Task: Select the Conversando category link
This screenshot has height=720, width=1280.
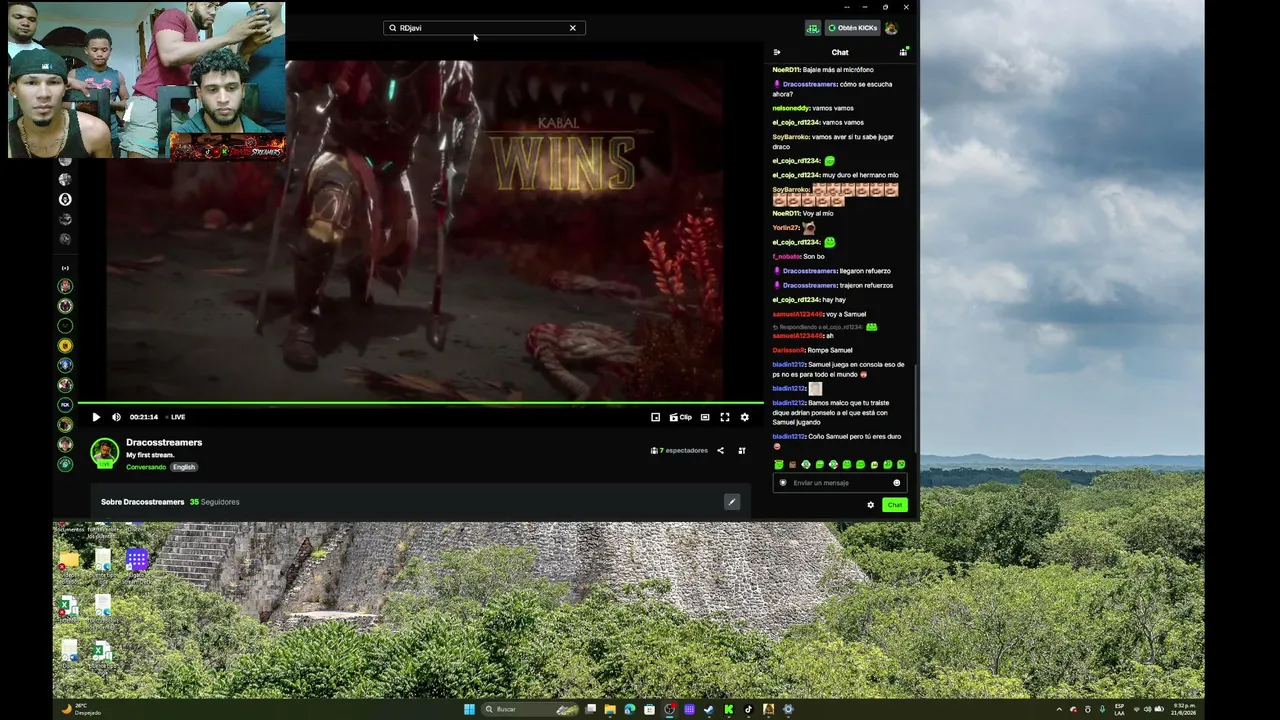Action: point(146,467)
